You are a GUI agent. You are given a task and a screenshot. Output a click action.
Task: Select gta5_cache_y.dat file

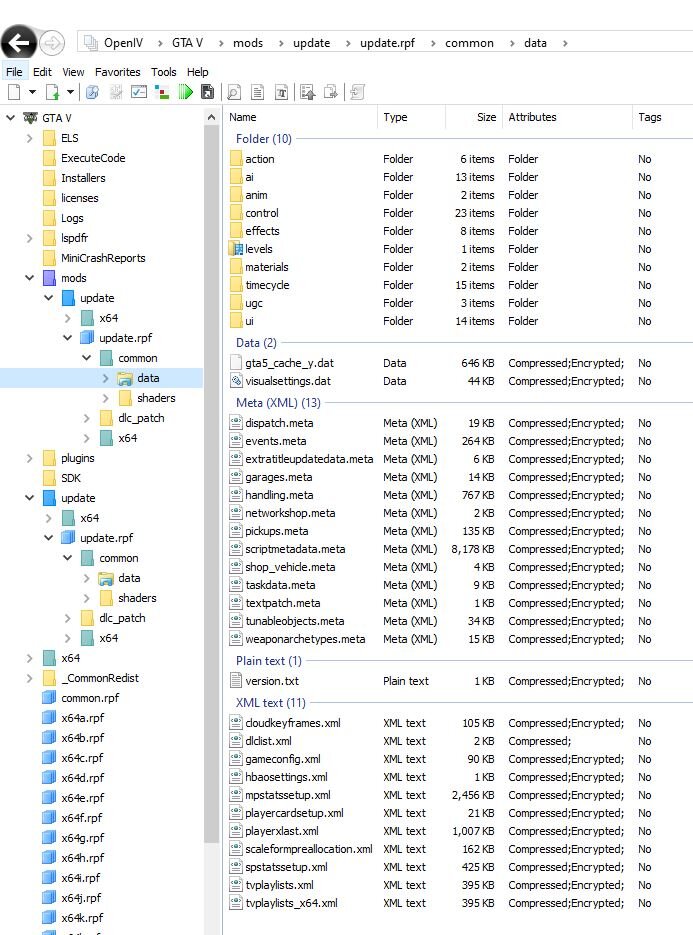[x=289, y=363]
